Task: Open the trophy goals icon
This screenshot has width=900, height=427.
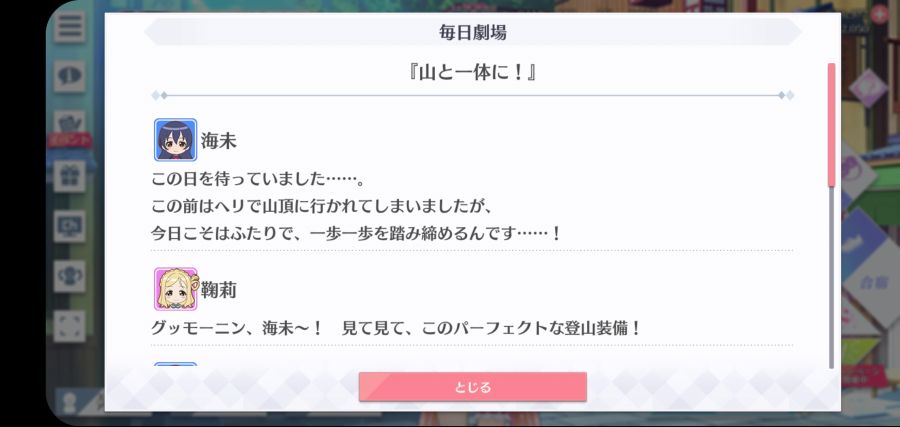Action: click(69, 276)
